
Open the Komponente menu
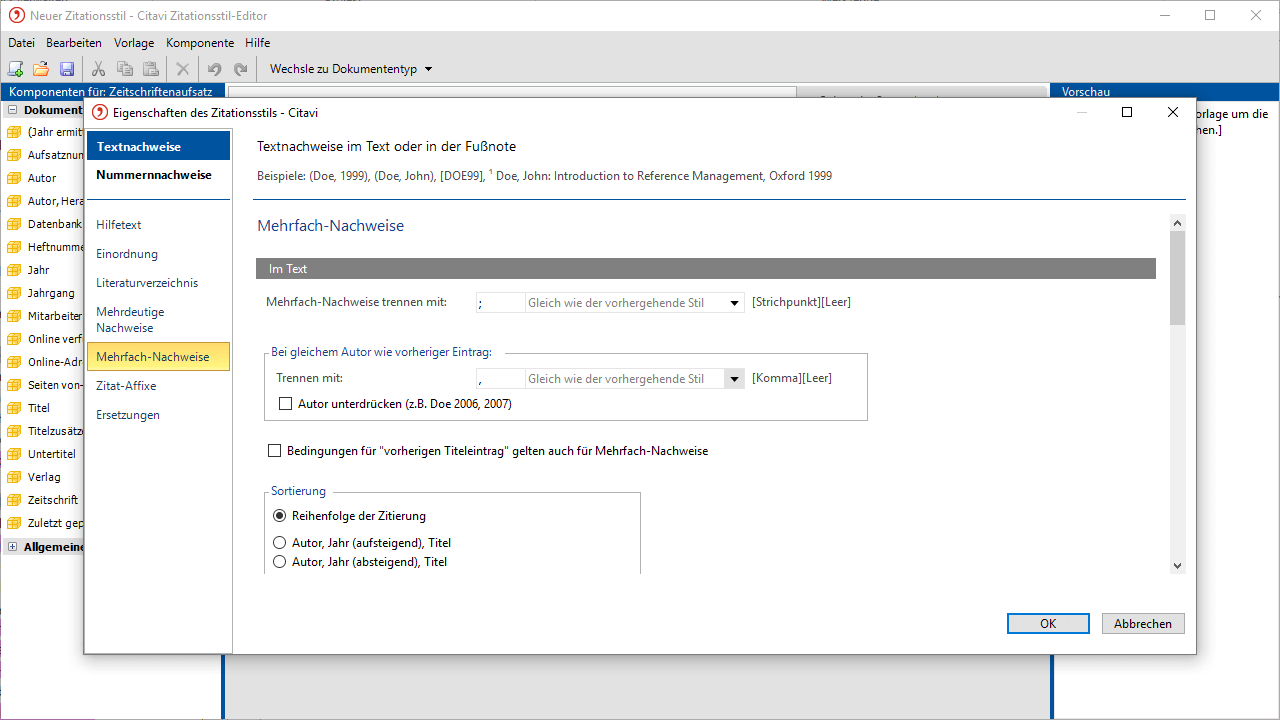coord(200,43)
